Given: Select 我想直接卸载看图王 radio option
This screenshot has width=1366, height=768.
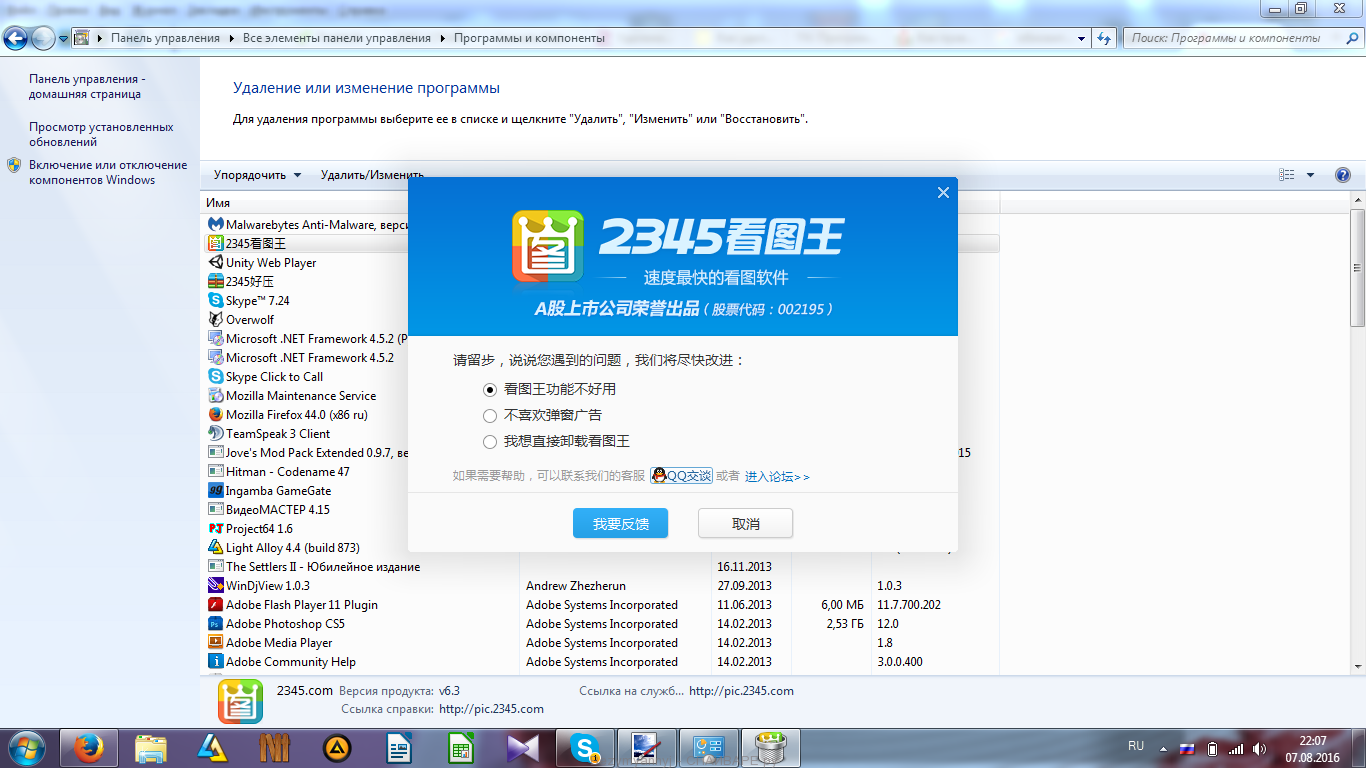Looking at the screenshot, I should tap(490, 441).
